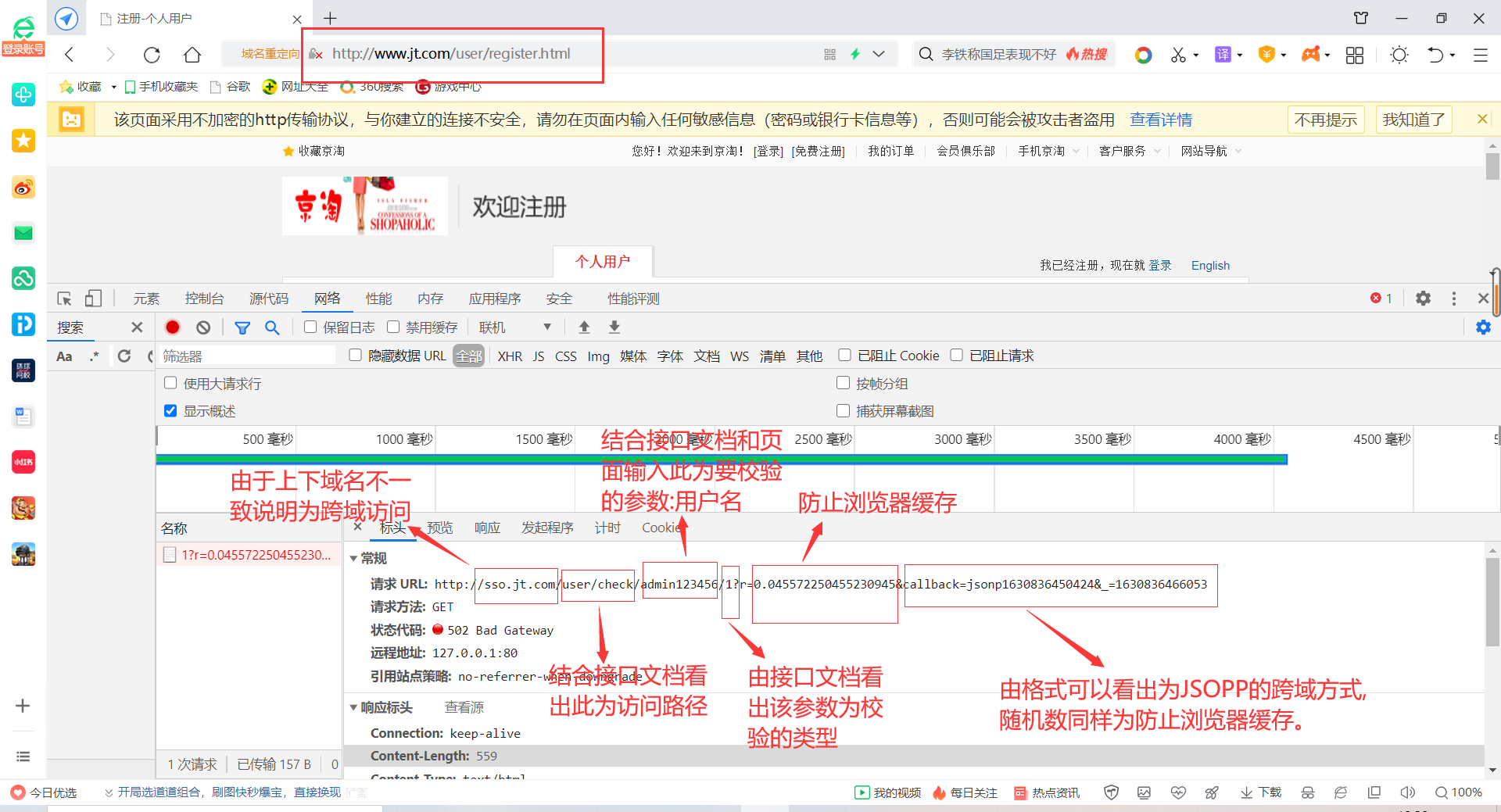The width and height of the screenshot is (1501, 812).
Task: Enable the 禁用缓存 checkbox
Action: pyautogui.click(x=393, y=327)
